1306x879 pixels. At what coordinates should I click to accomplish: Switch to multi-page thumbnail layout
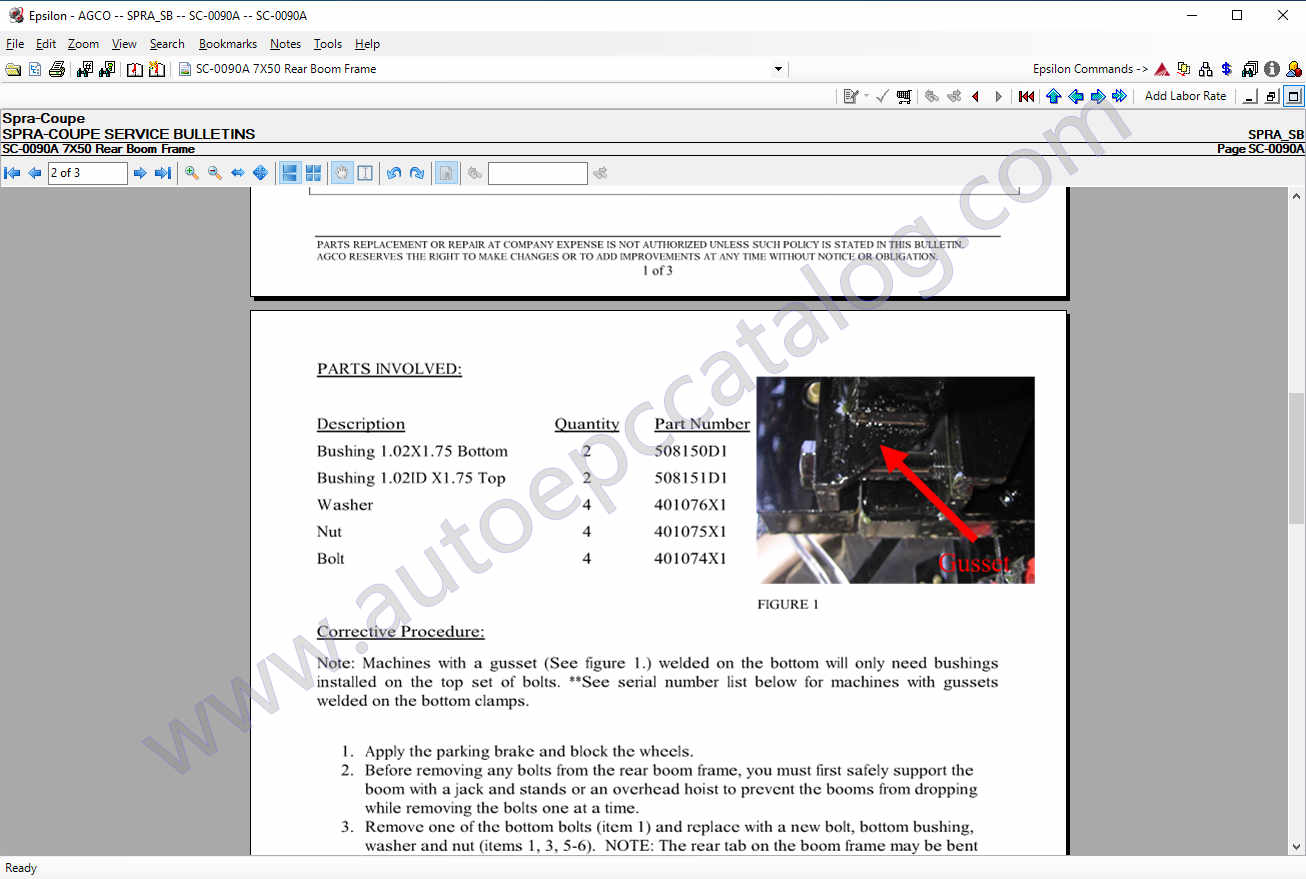coord(313,173)
